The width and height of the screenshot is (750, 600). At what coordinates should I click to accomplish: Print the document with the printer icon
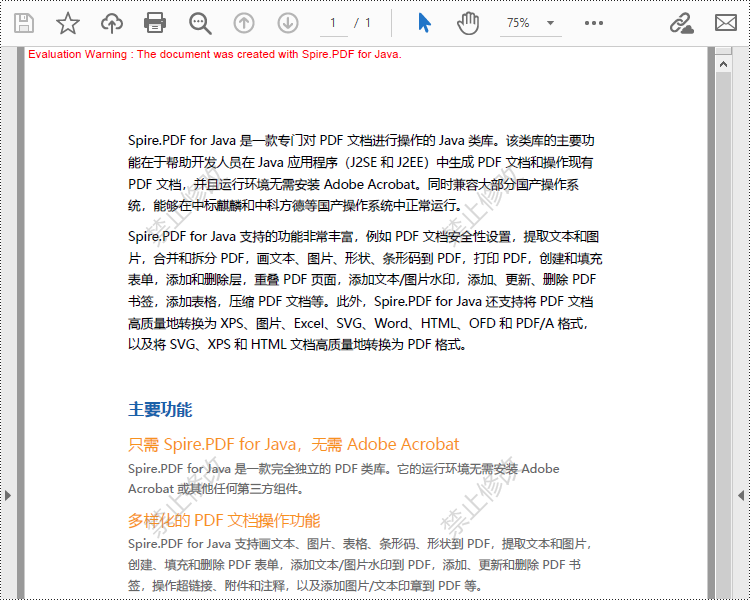(x=155, y=23)
